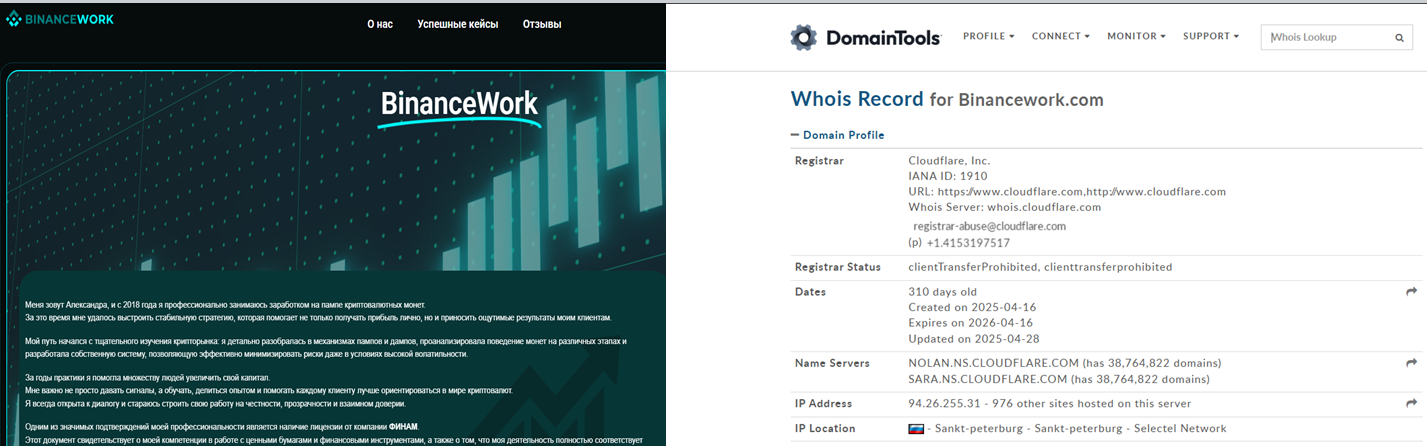The width and height of the screenshot is (1427, 446).
Task: Click the BinanceWork logo icon in header
Action: point(14,18)
